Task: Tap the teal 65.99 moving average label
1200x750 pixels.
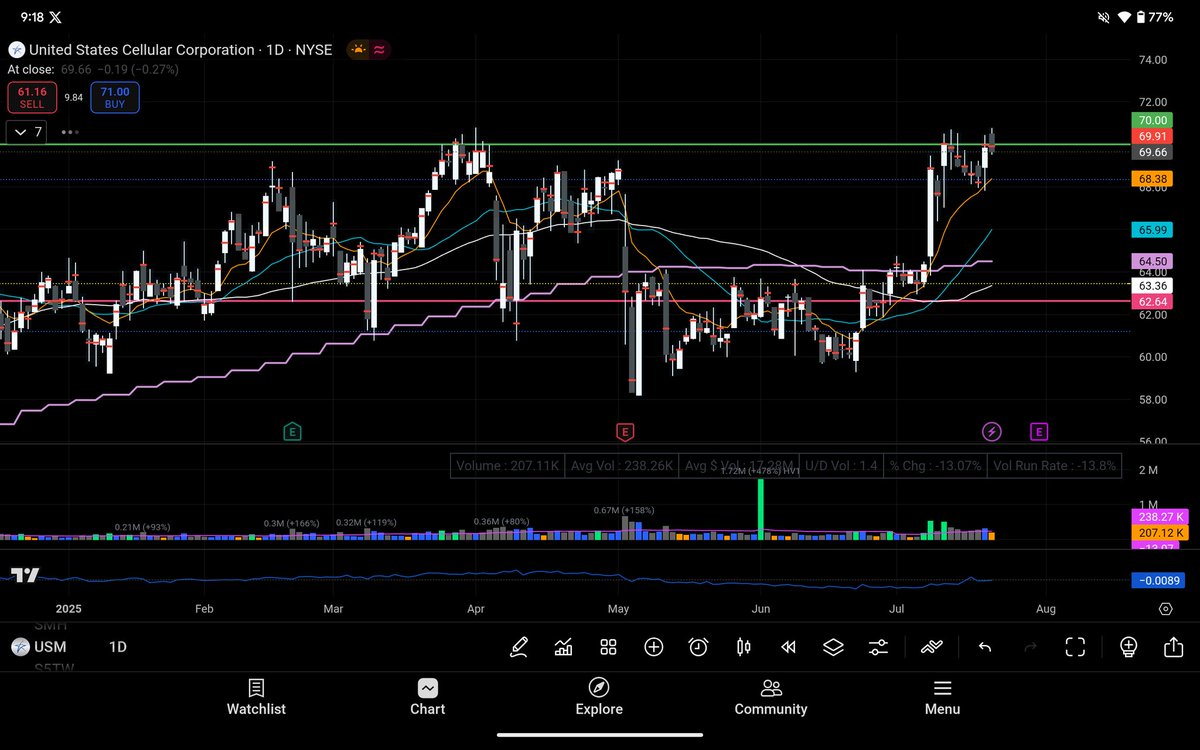Action: 1152,229
